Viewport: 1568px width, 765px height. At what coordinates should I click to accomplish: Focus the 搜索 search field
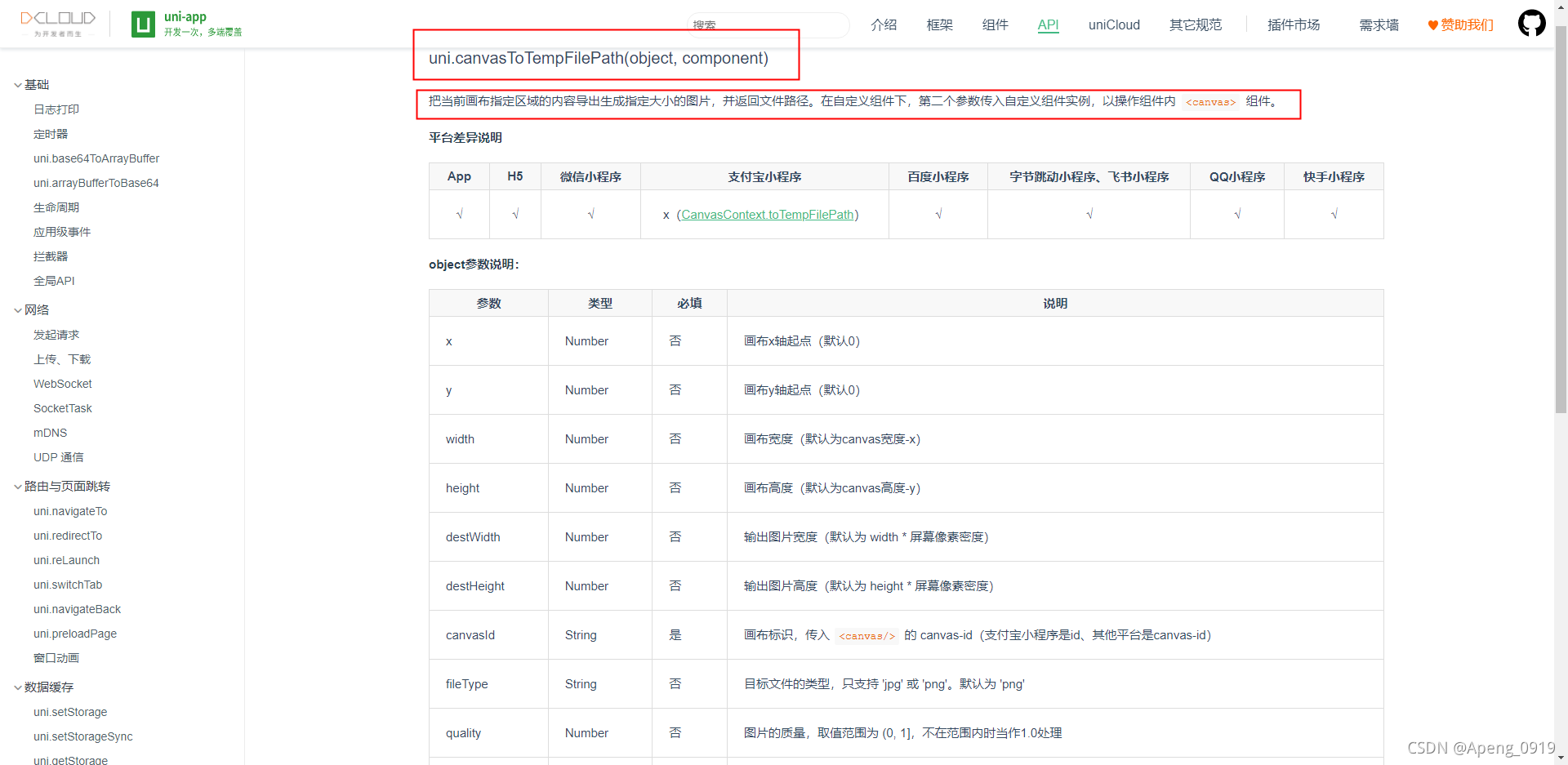(x=768, y=24)
